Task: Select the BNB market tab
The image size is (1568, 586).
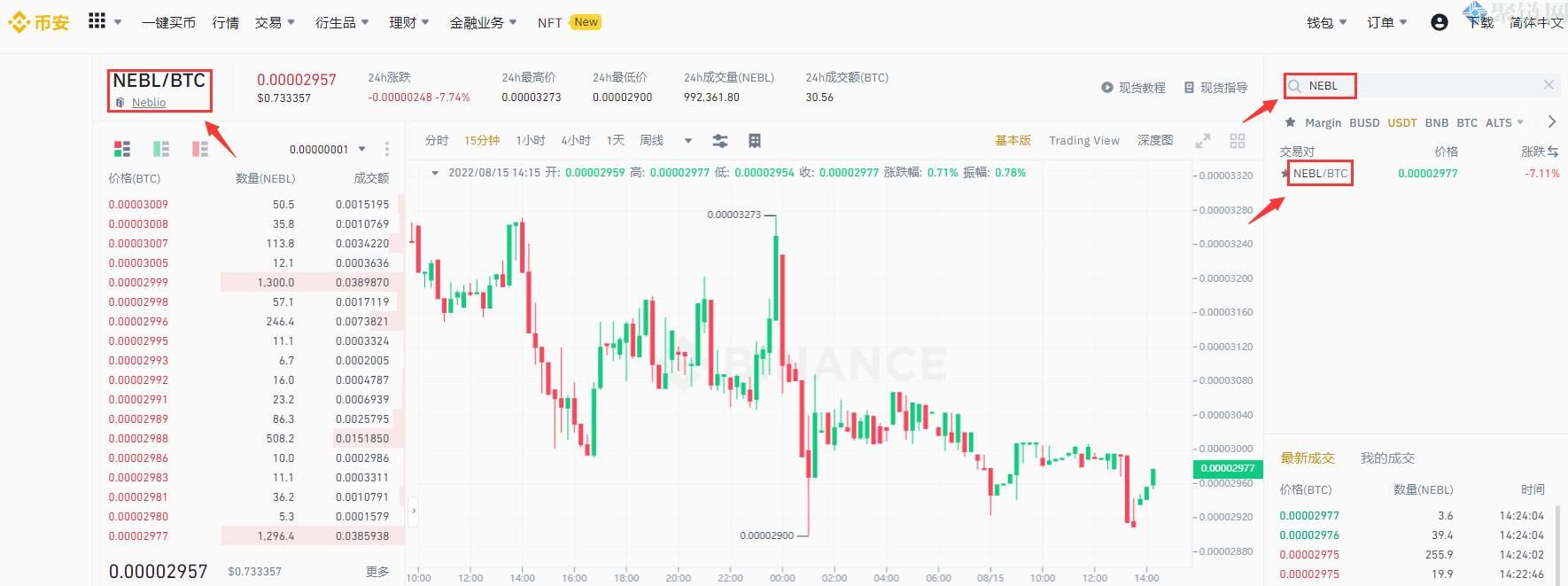Action: pyautogui.click(x=1437, y=122)
